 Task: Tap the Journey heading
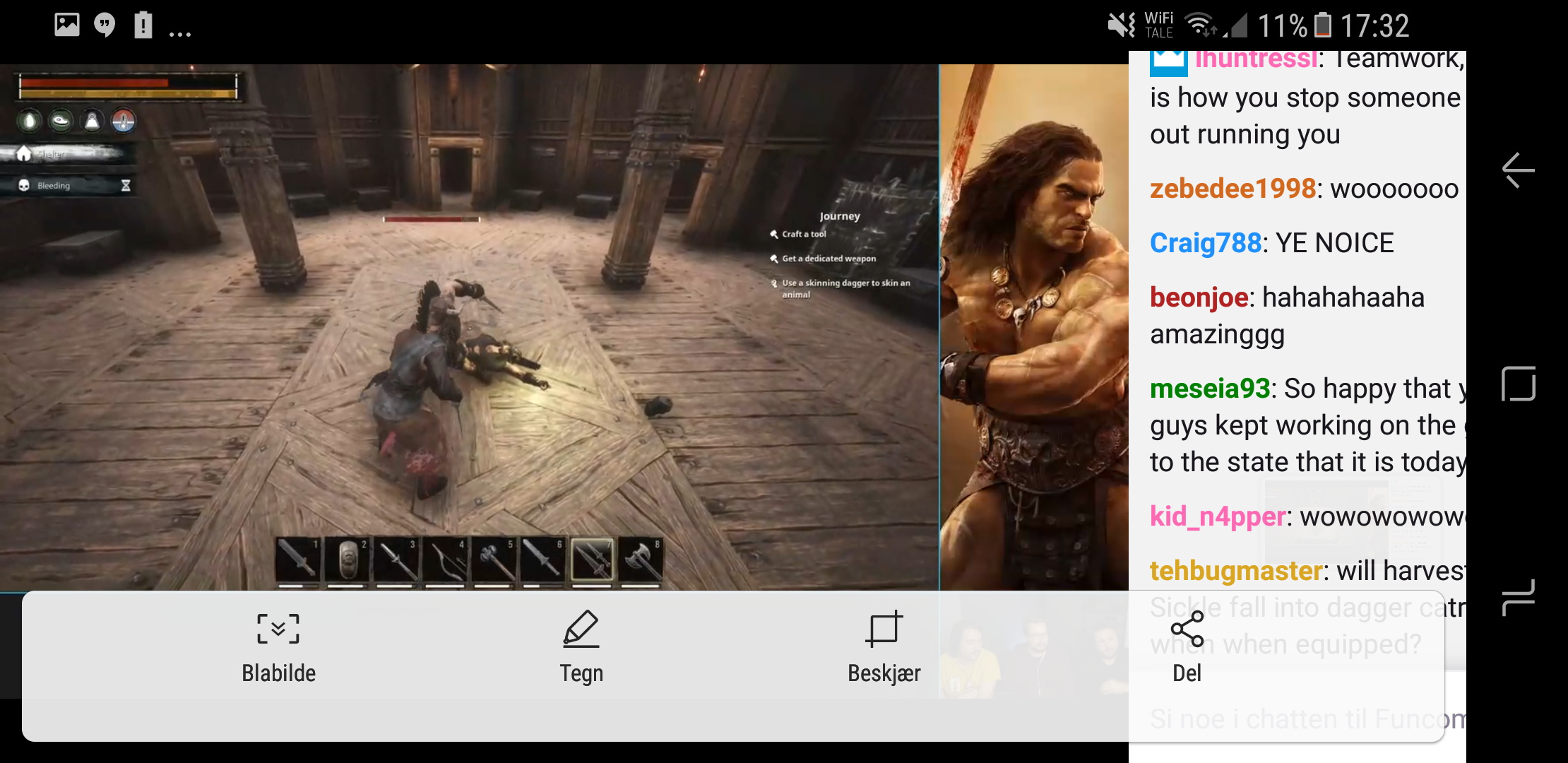[840, 216]
